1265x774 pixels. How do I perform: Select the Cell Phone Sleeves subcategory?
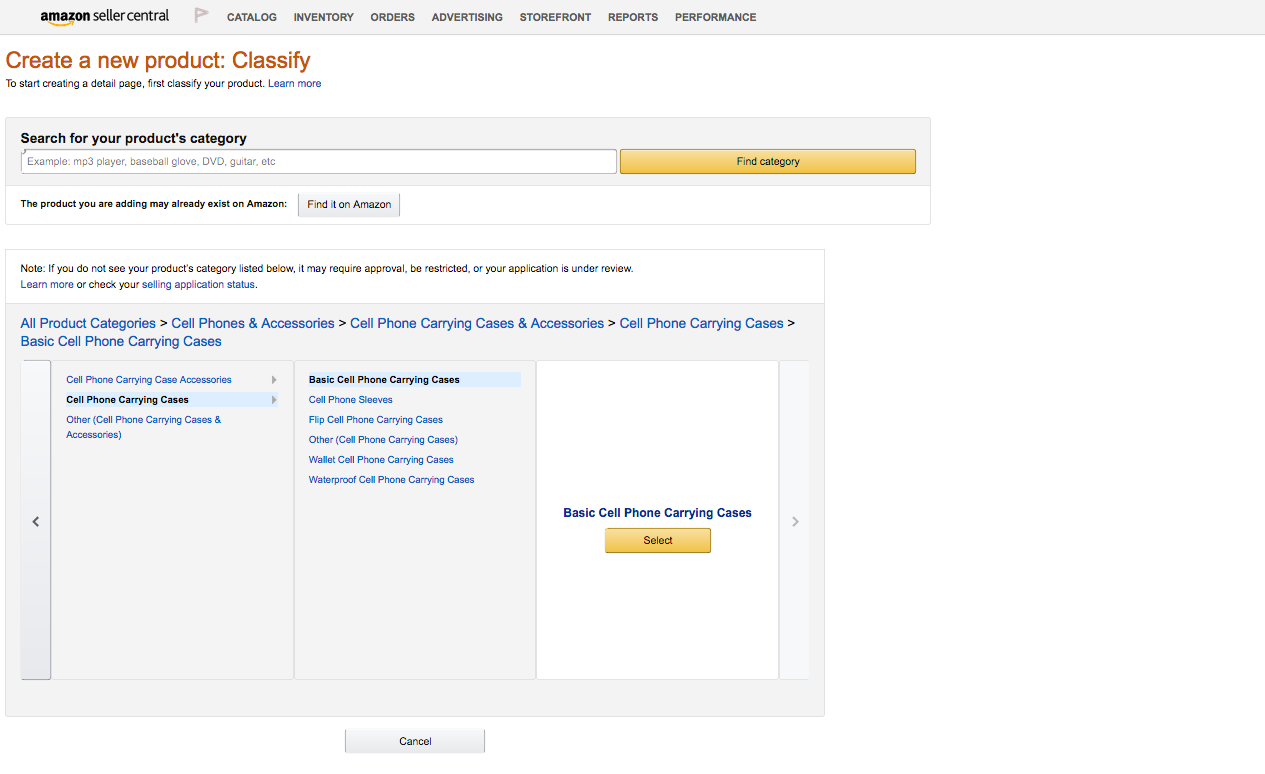[350, 399]
